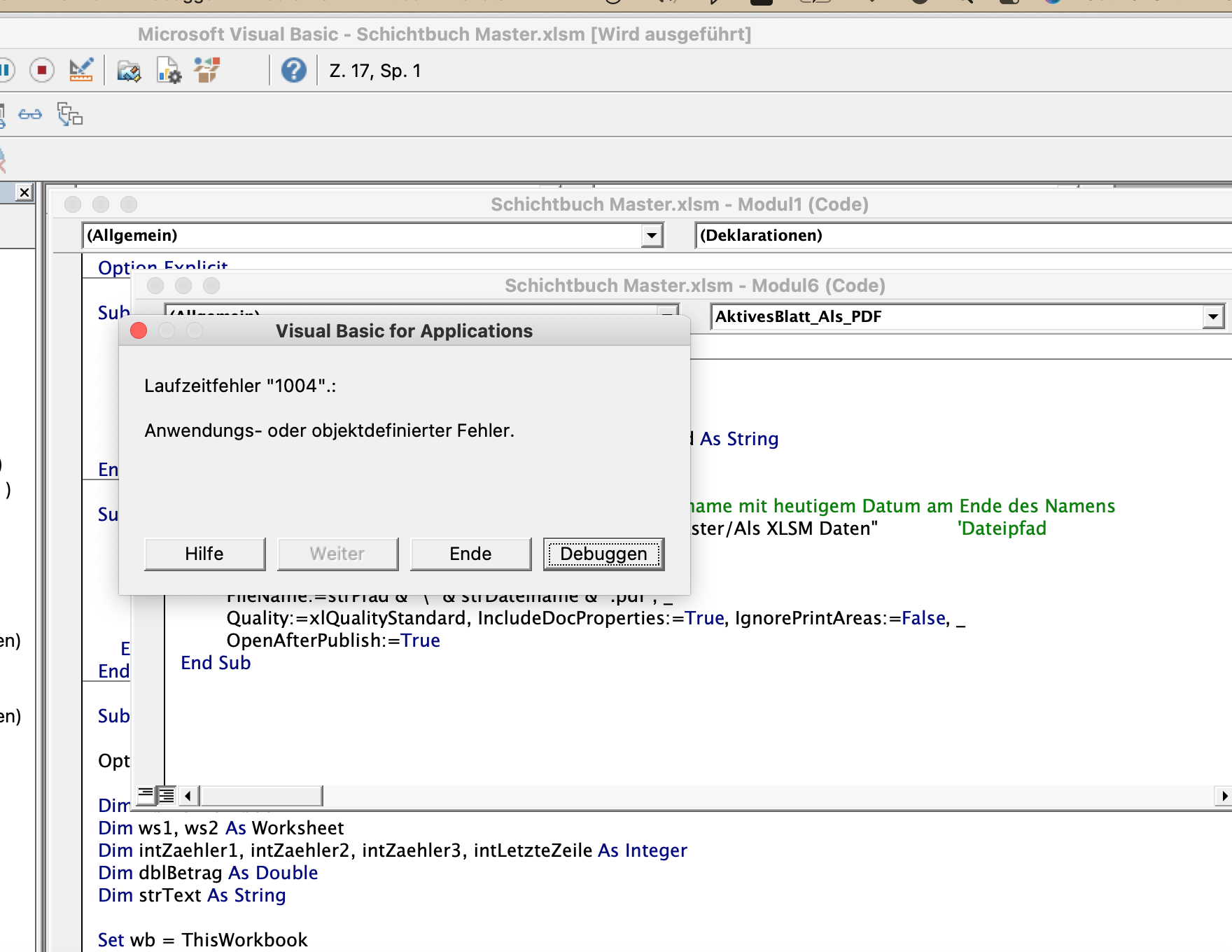1232x952 pixels.
Task: Click the Modul1 (Code) window title bar
Action: coord(679,204)
